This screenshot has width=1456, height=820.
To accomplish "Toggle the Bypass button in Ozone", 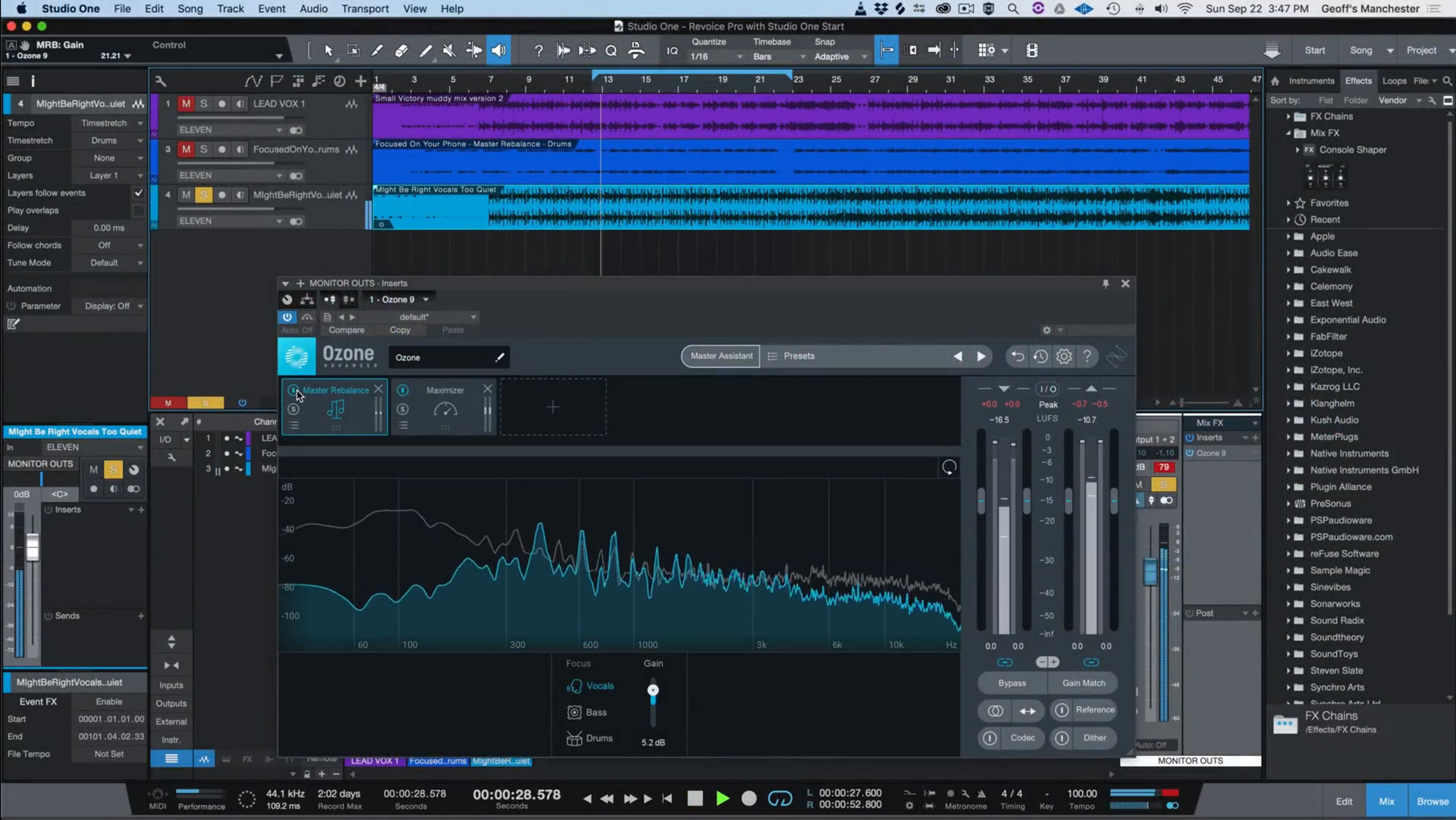I will coord(1011,683).
